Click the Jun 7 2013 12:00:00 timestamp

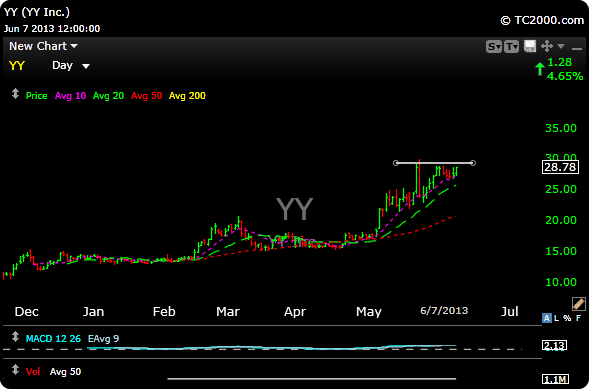coord(52,29)
